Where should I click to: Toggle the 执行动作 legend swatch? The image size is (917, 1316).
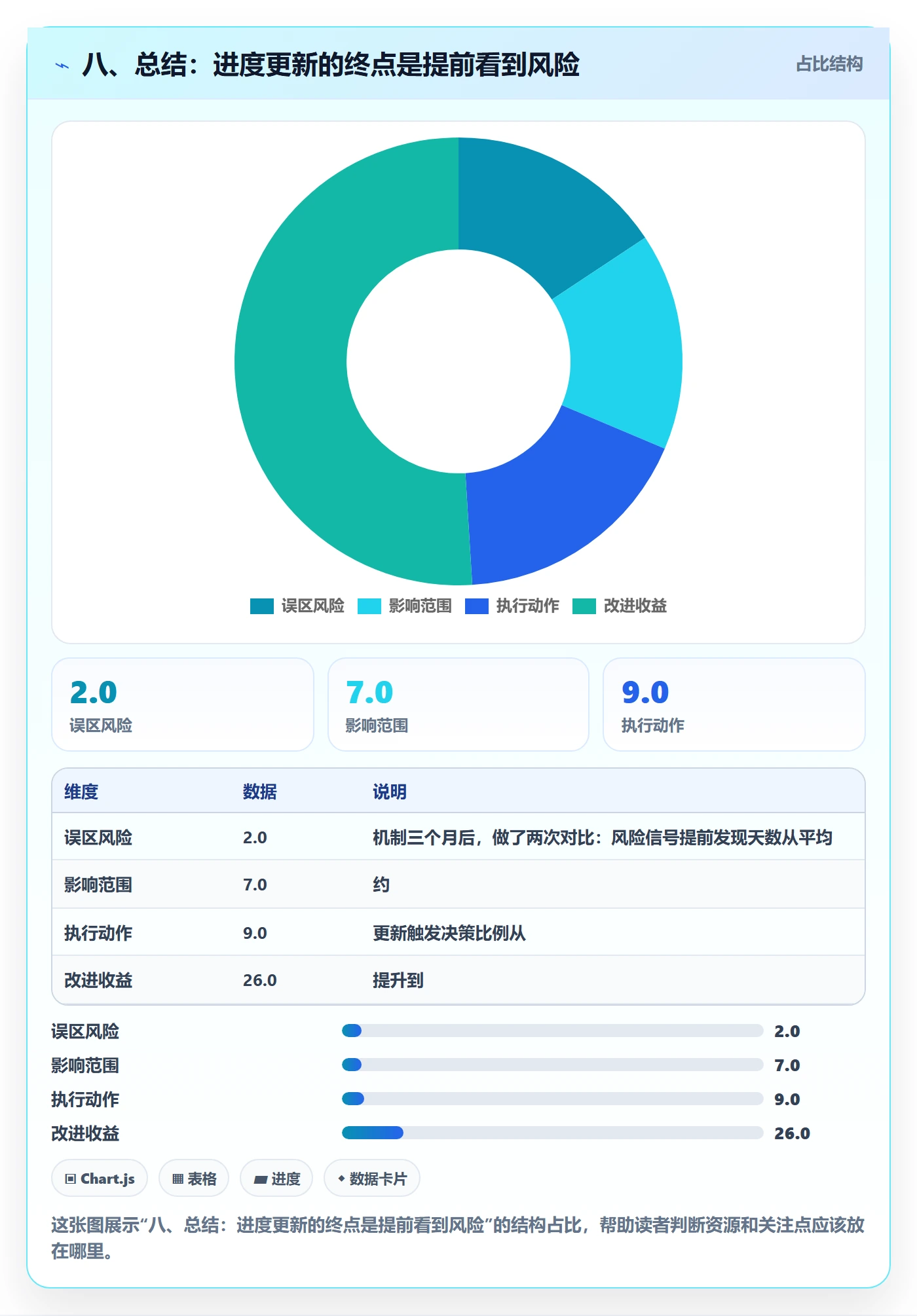click(477, 606)
